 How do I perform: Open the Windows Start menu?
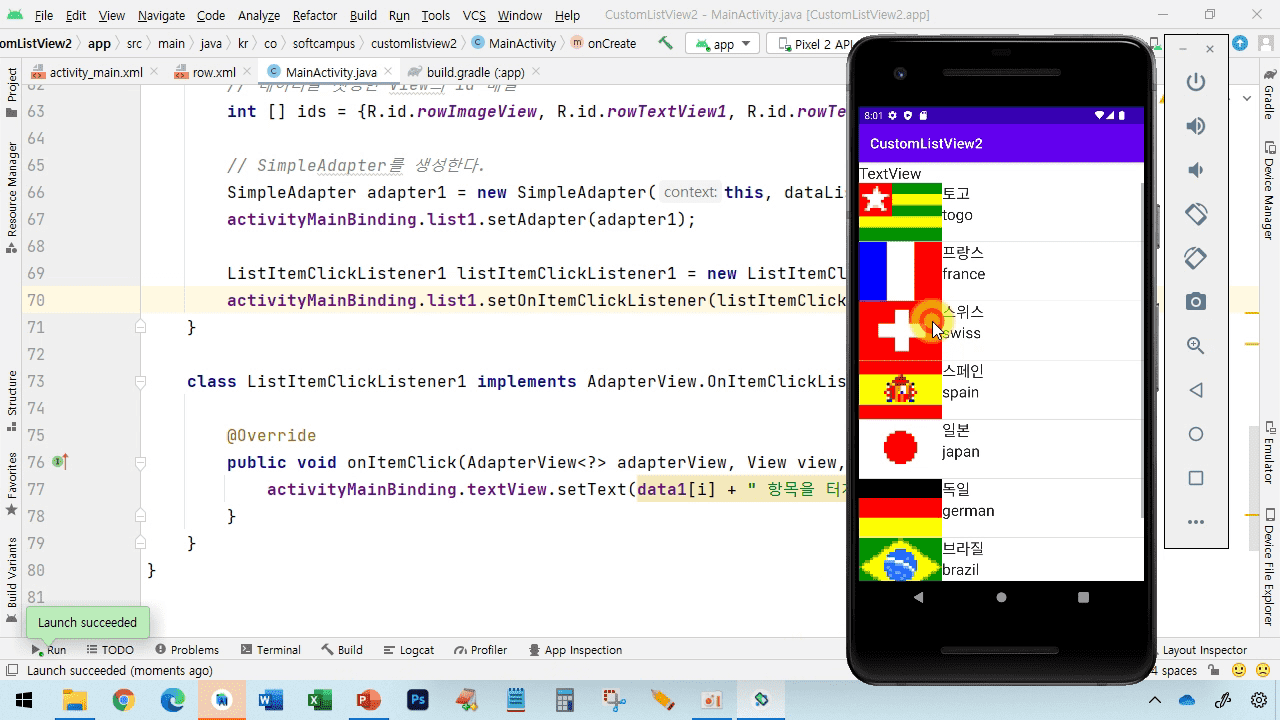click(24, 700)
